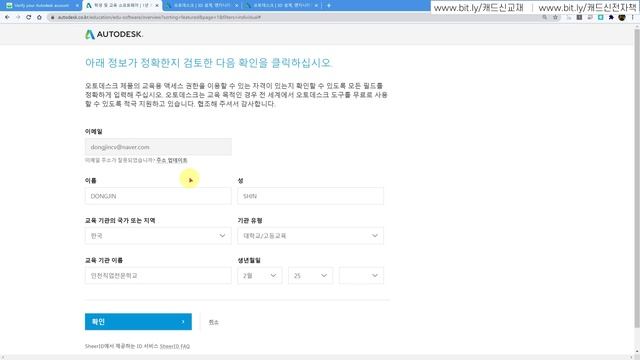640x360 pixels.
Task: Click the 교육 기관 이름 label
Action: pos(104,260)
